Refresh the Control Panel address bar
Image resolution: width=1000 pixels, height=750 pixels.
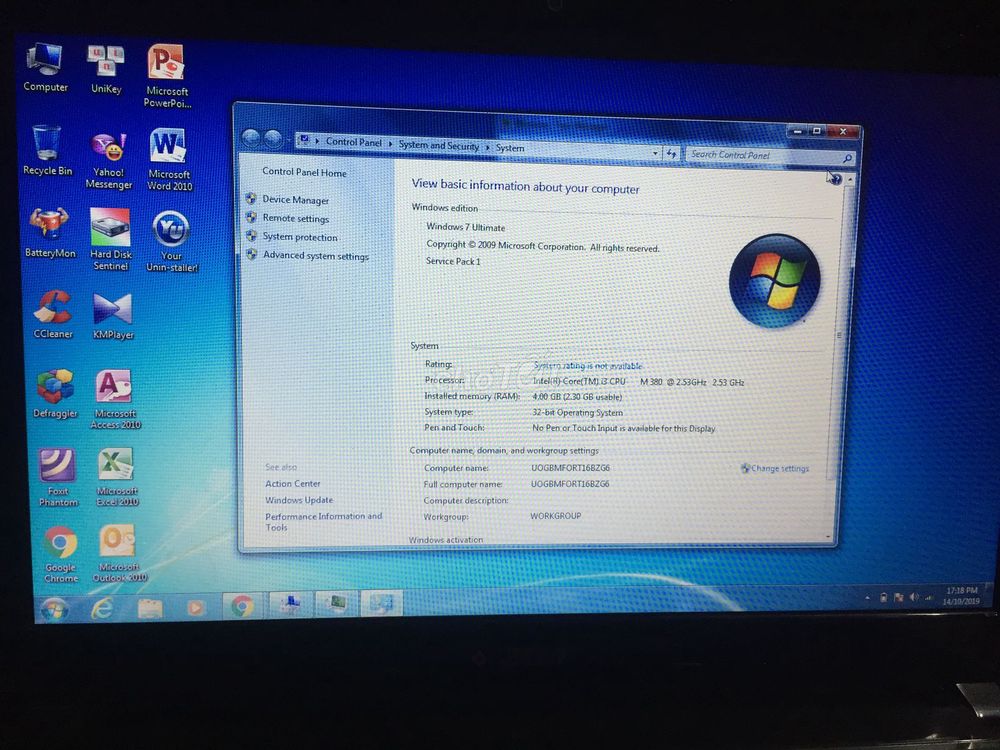(671, 154)
